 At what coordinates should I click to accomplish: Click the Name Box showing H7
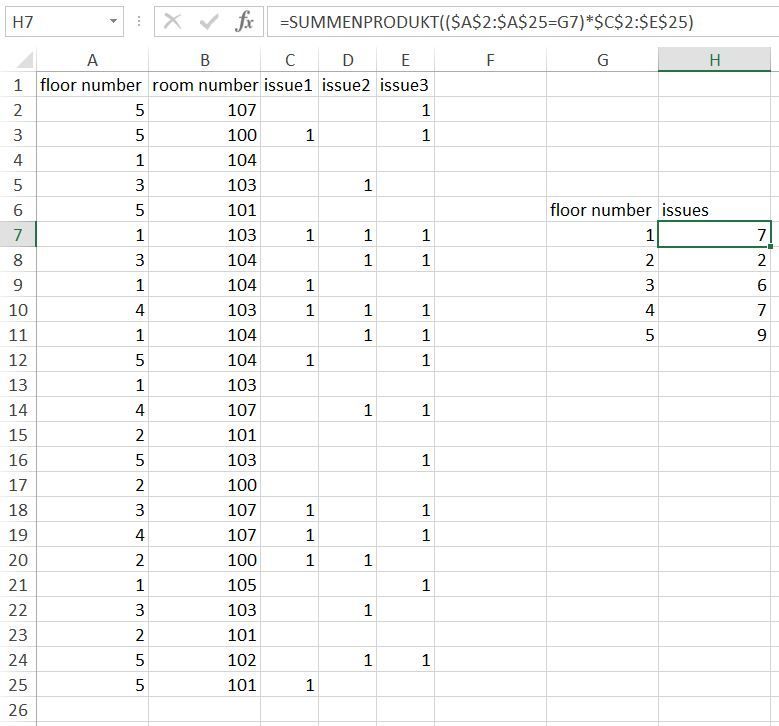tap(64, 22)
